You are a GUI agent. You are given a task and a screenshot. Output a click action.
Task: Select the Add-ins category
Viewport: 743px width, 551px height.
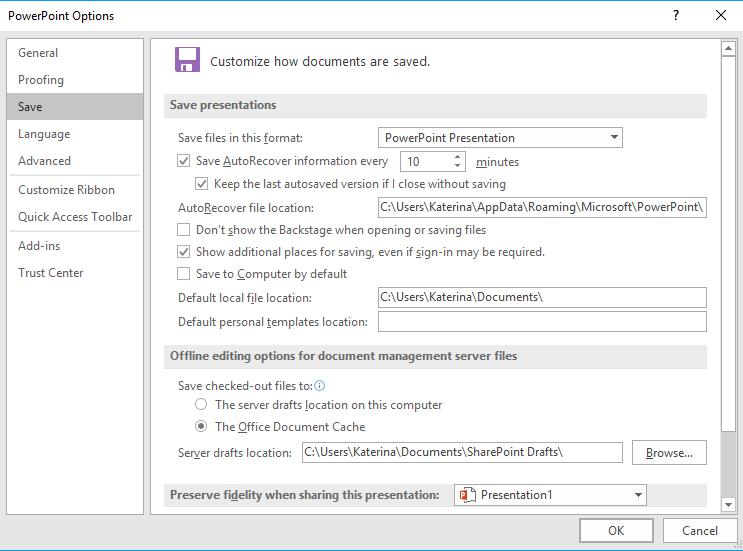click(x=75, y=246)
